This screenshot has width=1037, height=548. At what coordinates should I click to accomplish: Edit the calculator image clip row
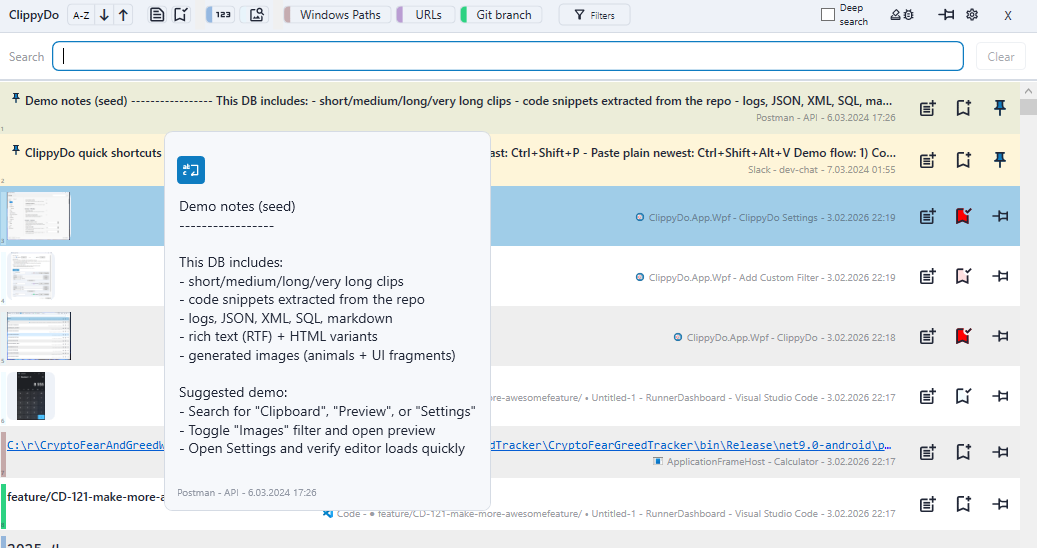928,397
